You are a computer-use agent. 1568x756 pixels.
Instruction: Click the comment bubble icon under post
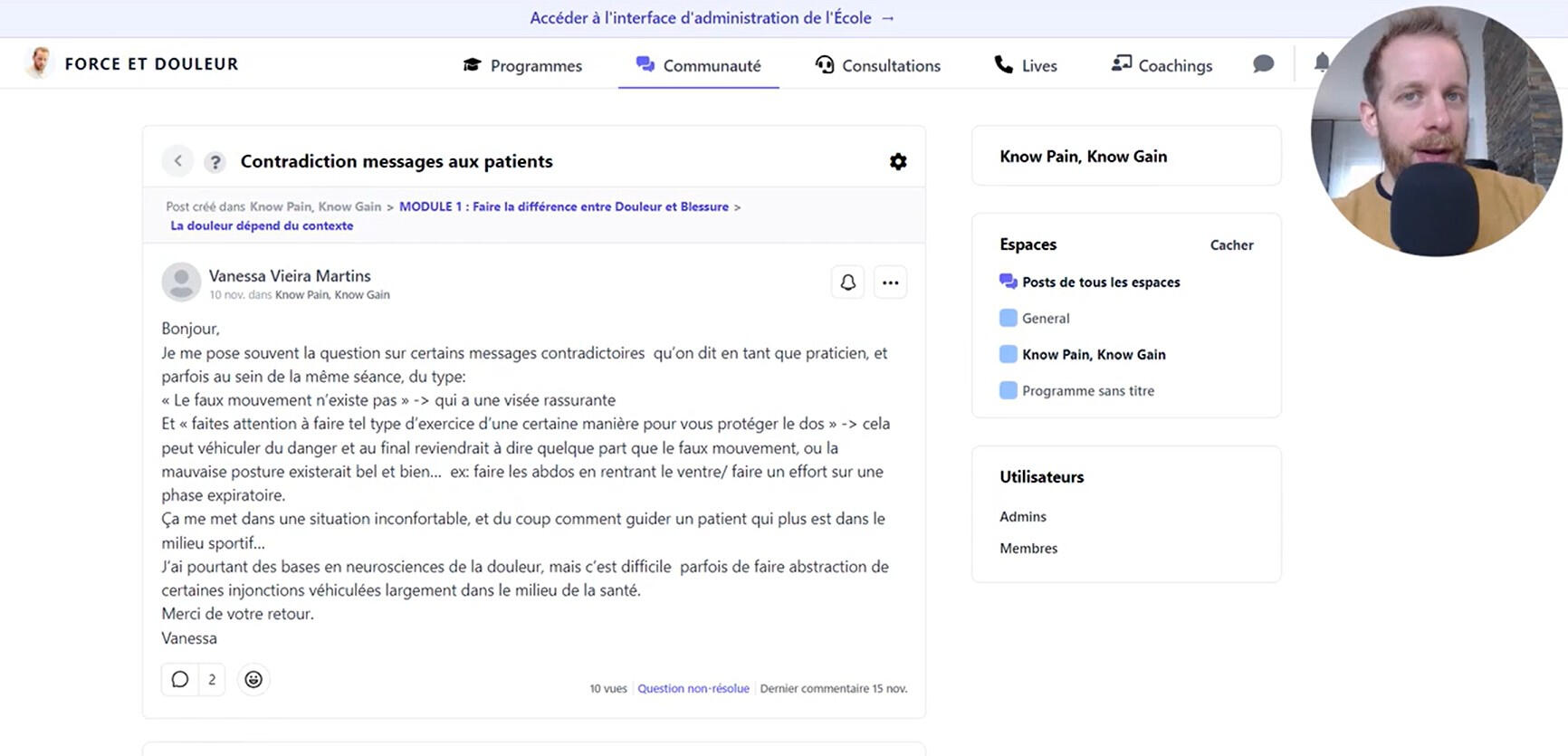click(x=180, y=679)
